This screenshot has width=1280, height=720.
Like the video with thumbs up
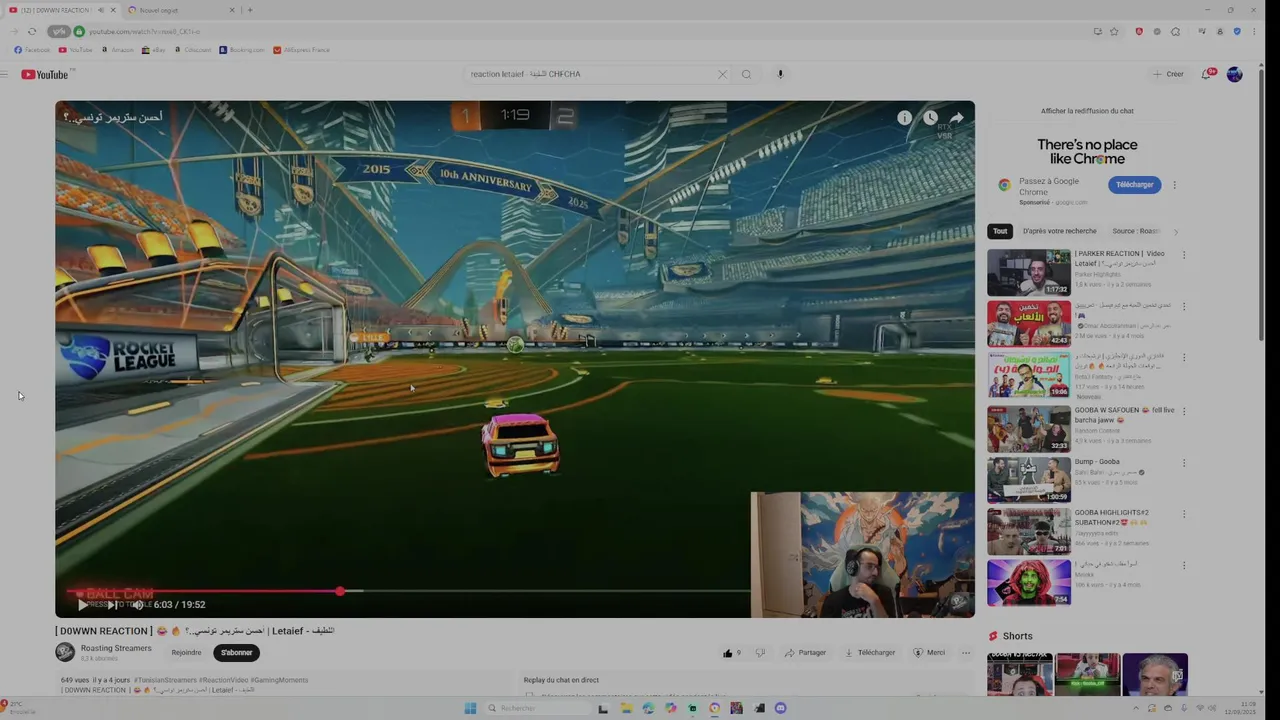click(728, 653)
